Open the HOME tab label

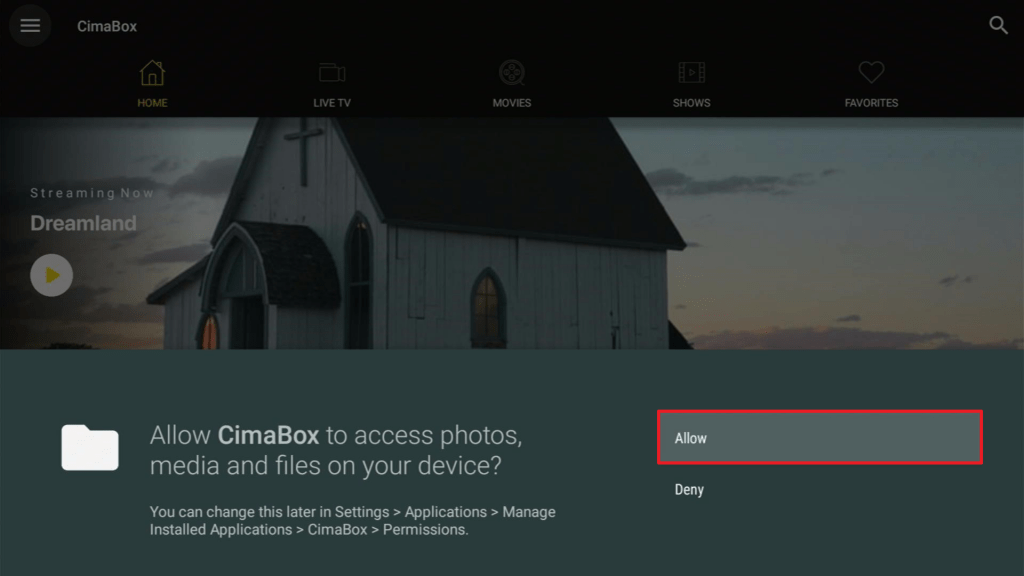coord(152,103)
